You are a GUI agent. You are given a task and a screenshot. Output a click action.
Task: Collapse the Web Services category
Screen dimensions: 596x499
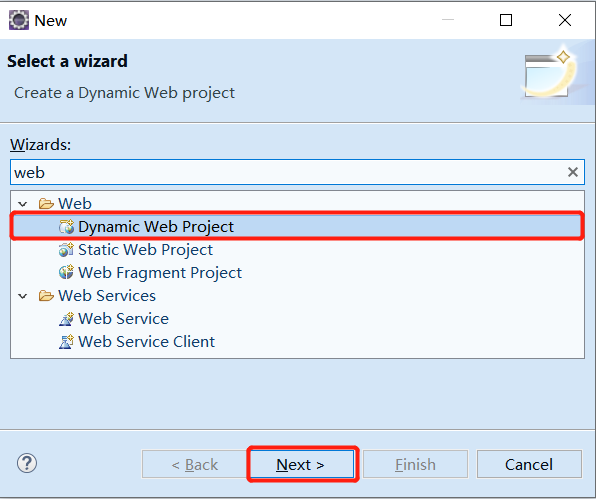(23, 296)
